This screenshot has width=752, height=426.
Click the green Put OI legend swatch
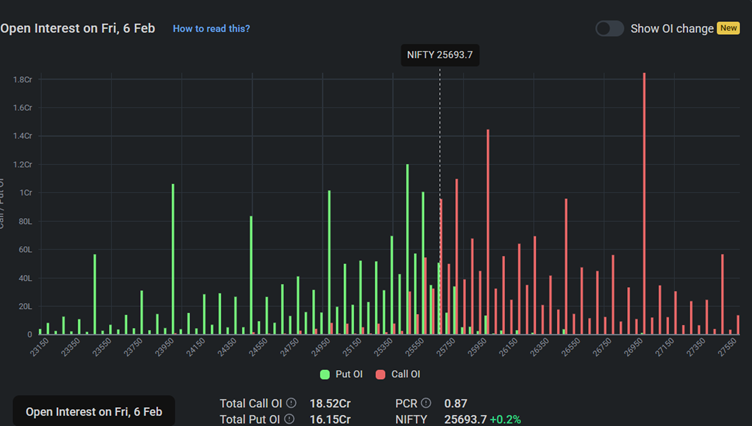point(325,374)
